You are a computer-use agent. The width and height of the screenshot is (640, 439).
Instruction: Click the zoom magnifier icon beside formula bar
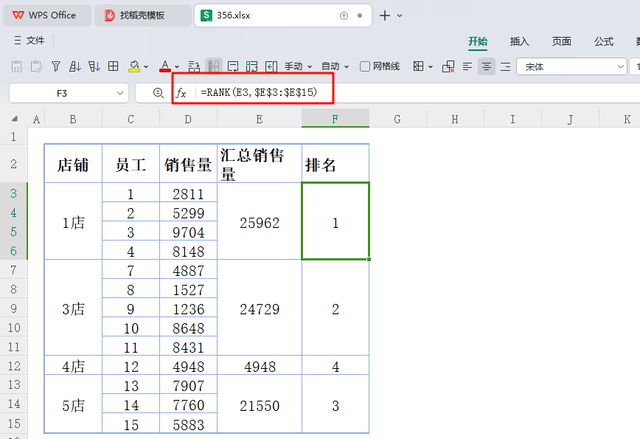pos(158,93)
